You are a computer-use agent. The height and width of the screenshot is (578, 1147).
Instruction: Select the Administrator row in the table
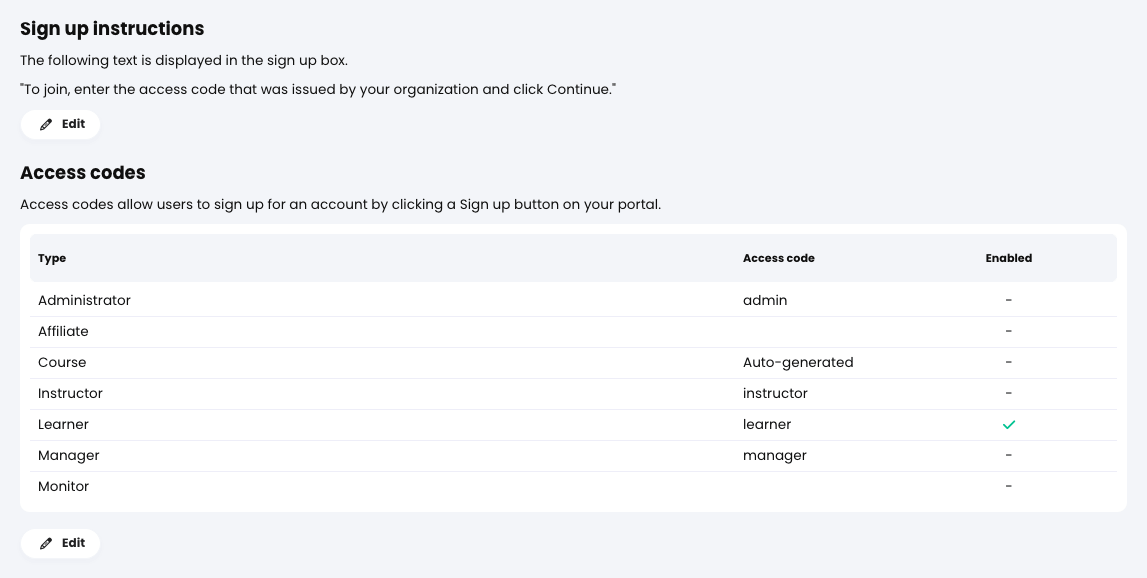pos(84,300)
